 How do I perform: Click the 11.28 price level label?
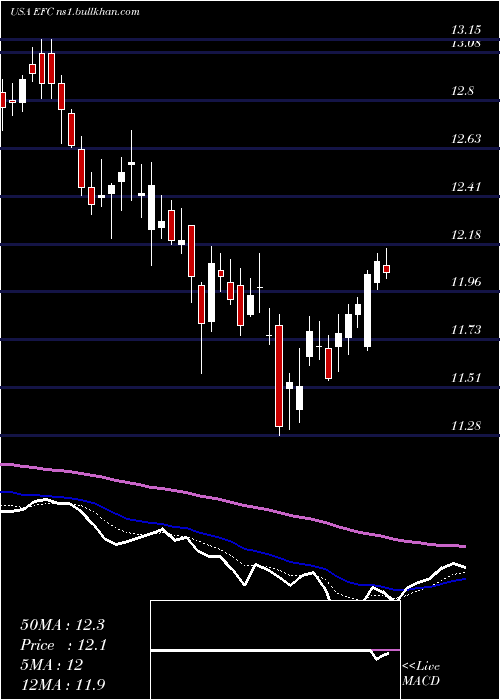[466, 425]
